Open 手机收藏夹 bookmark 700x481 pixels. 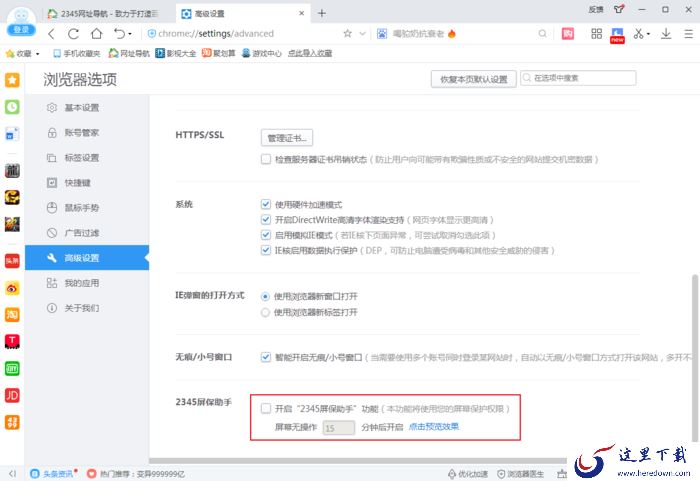tap(77, 54)
